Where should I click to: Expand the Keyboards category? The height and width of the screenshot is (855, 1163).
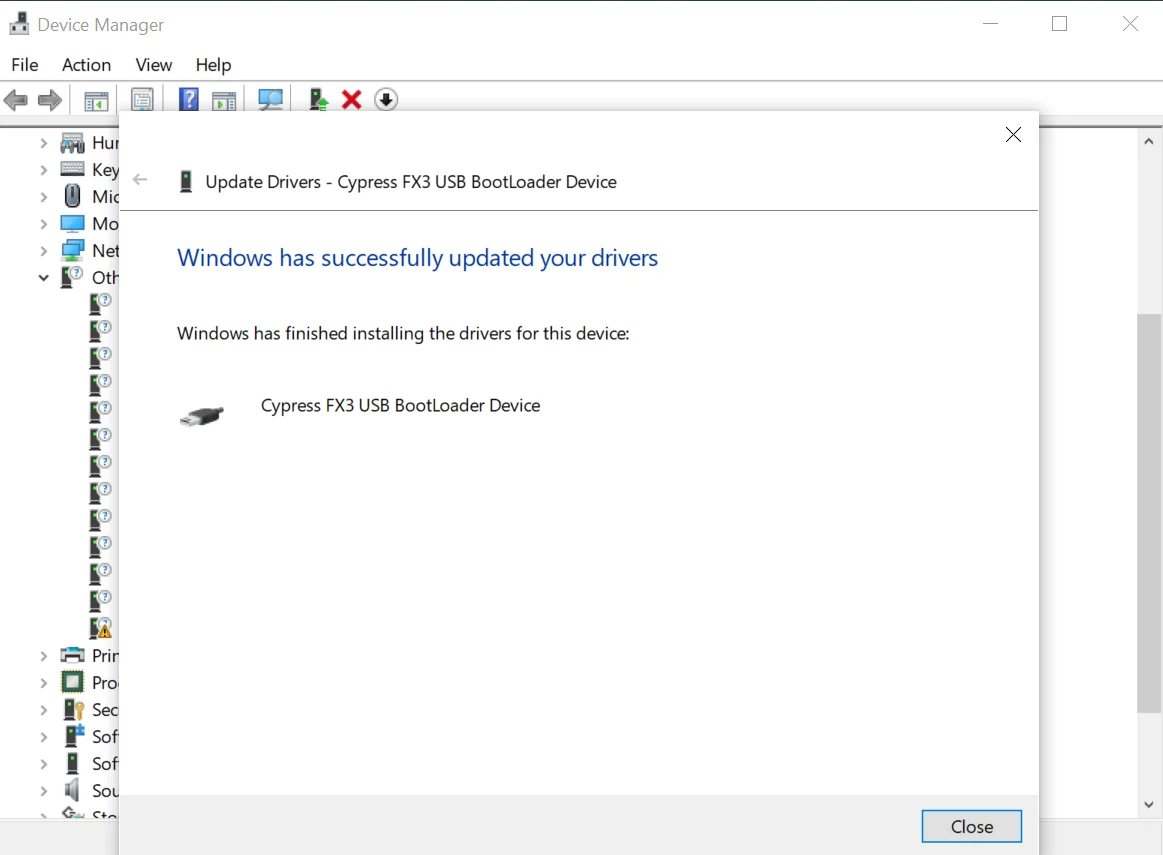coord(43,170)
